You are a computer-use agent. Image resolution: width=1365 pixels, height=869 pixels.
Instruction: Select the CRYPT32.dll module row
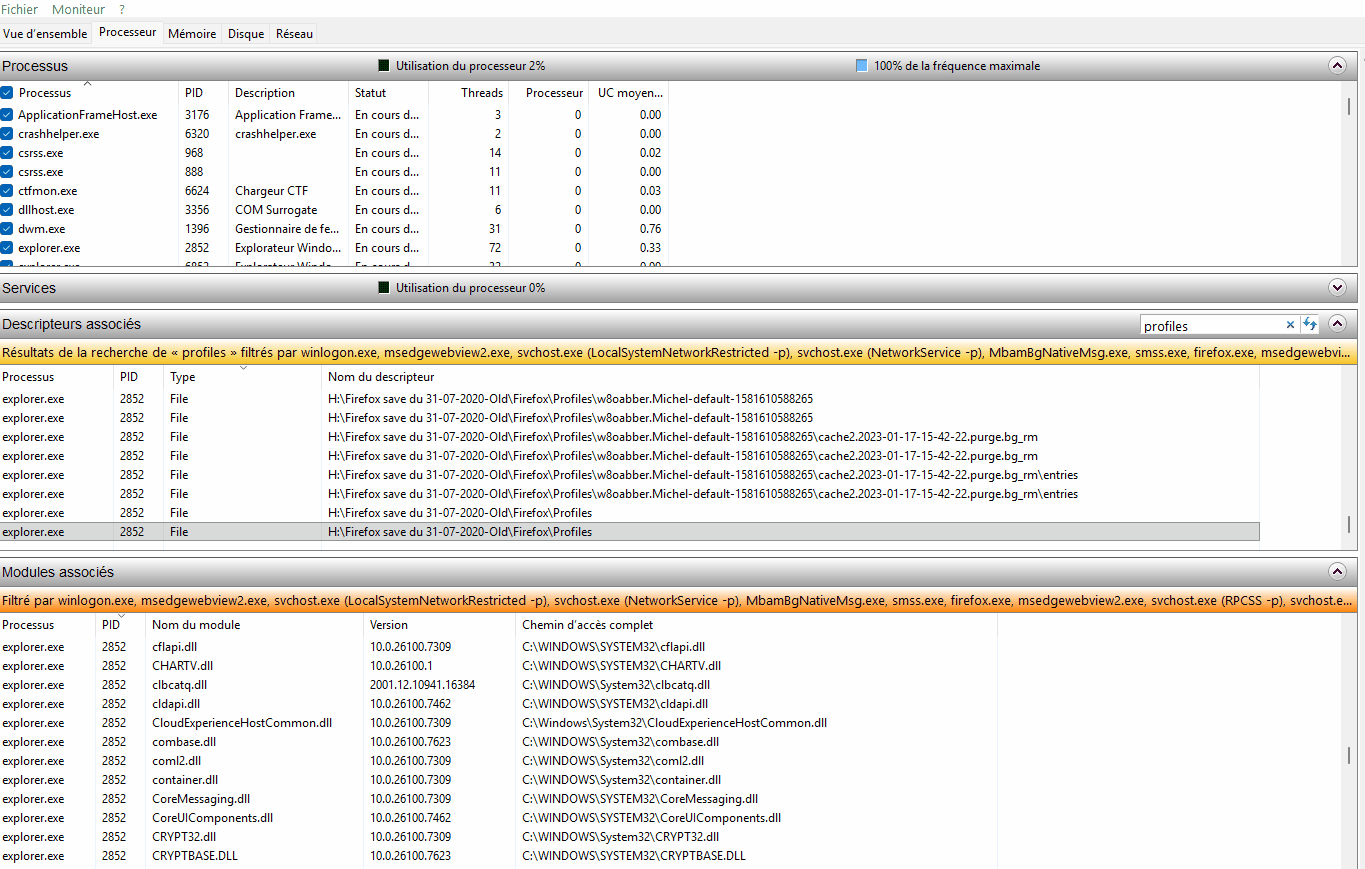pos(498,837)
